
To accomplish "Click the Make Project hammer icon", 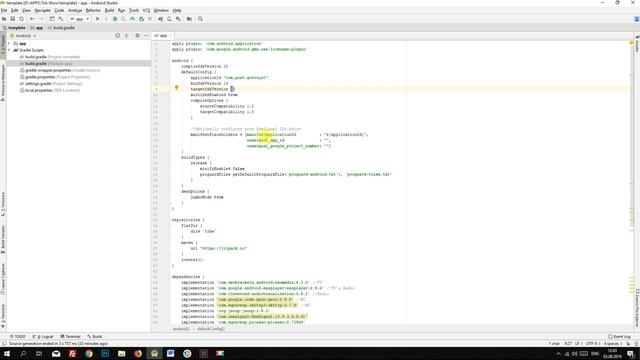I will [61, 19].
